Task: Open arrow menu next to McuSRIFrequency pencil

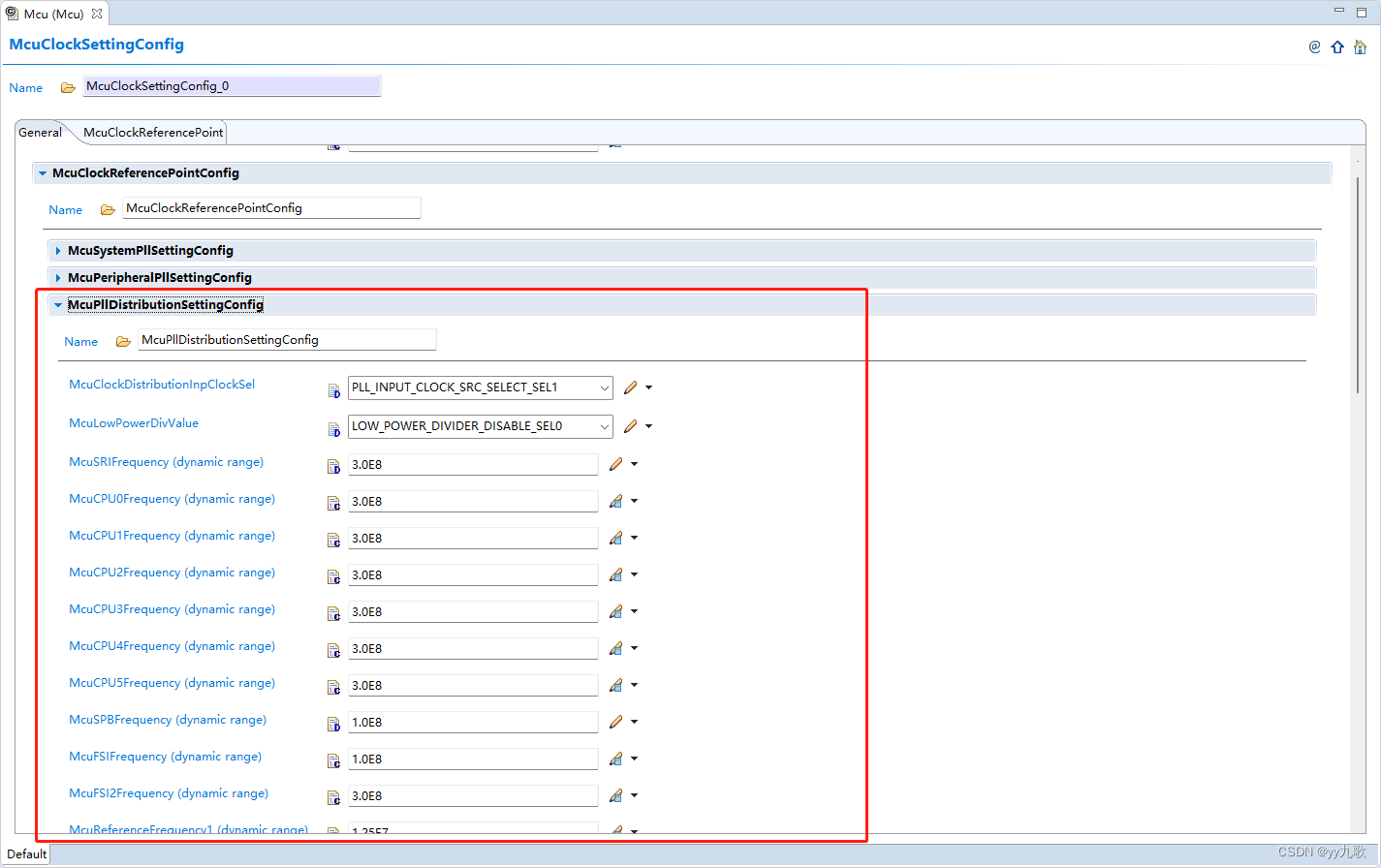Action: 635,465
